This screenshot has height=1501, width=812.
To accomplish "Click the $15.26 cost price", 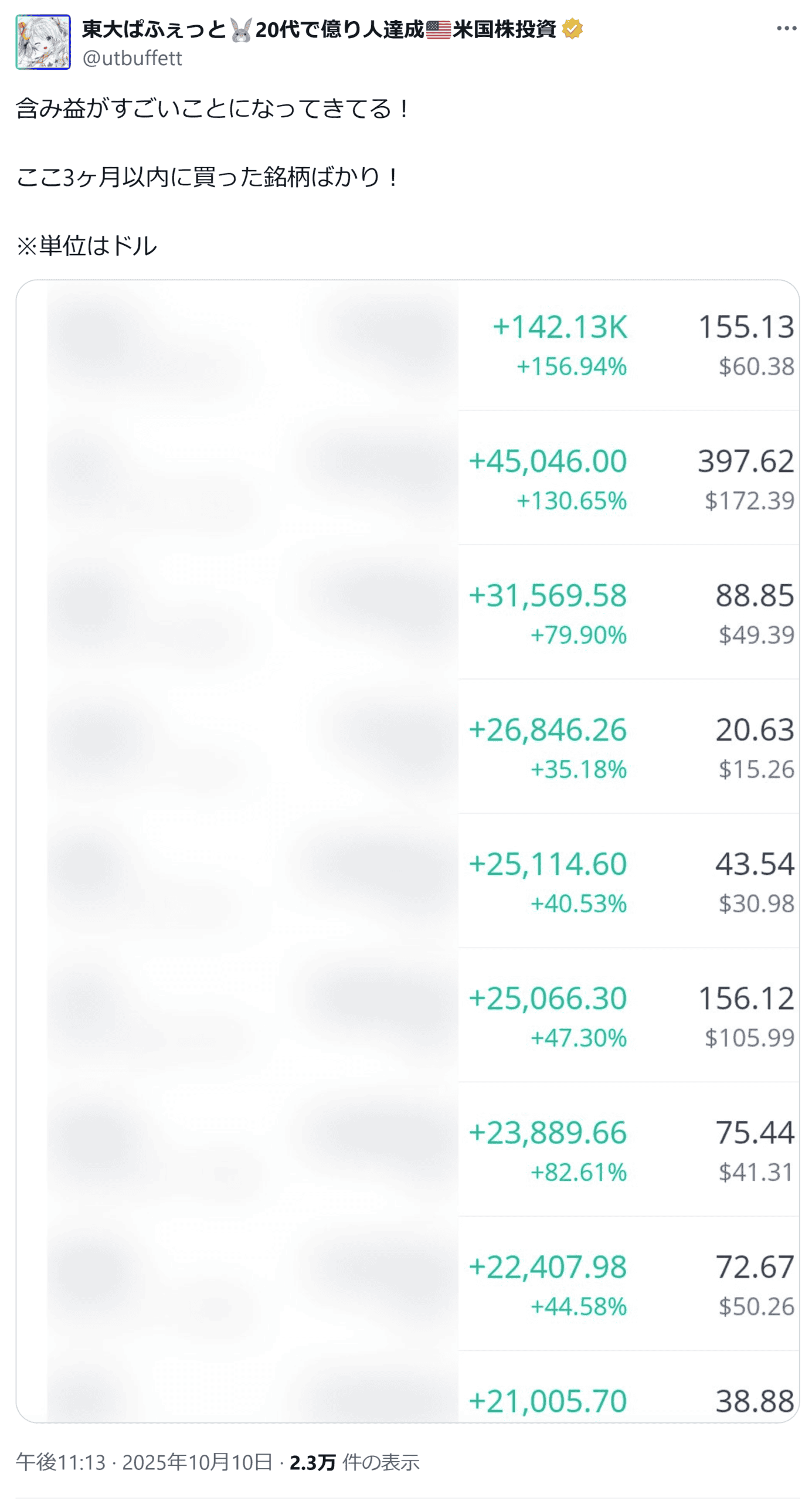I will 756,769.
